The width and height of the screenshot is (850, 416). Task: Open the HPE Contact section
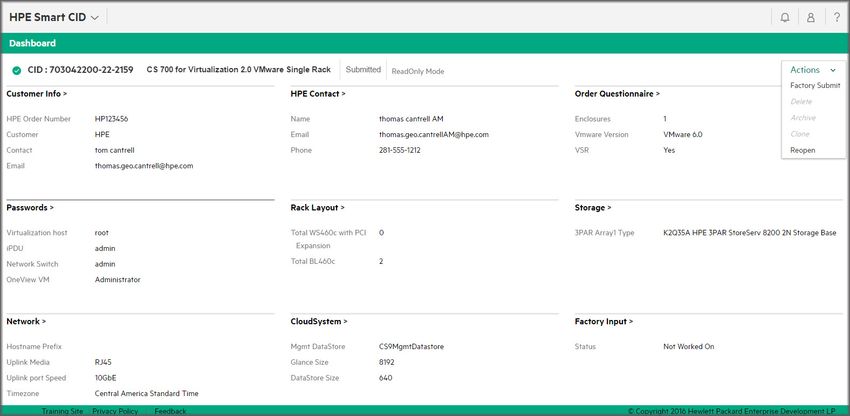coord(318,94)
